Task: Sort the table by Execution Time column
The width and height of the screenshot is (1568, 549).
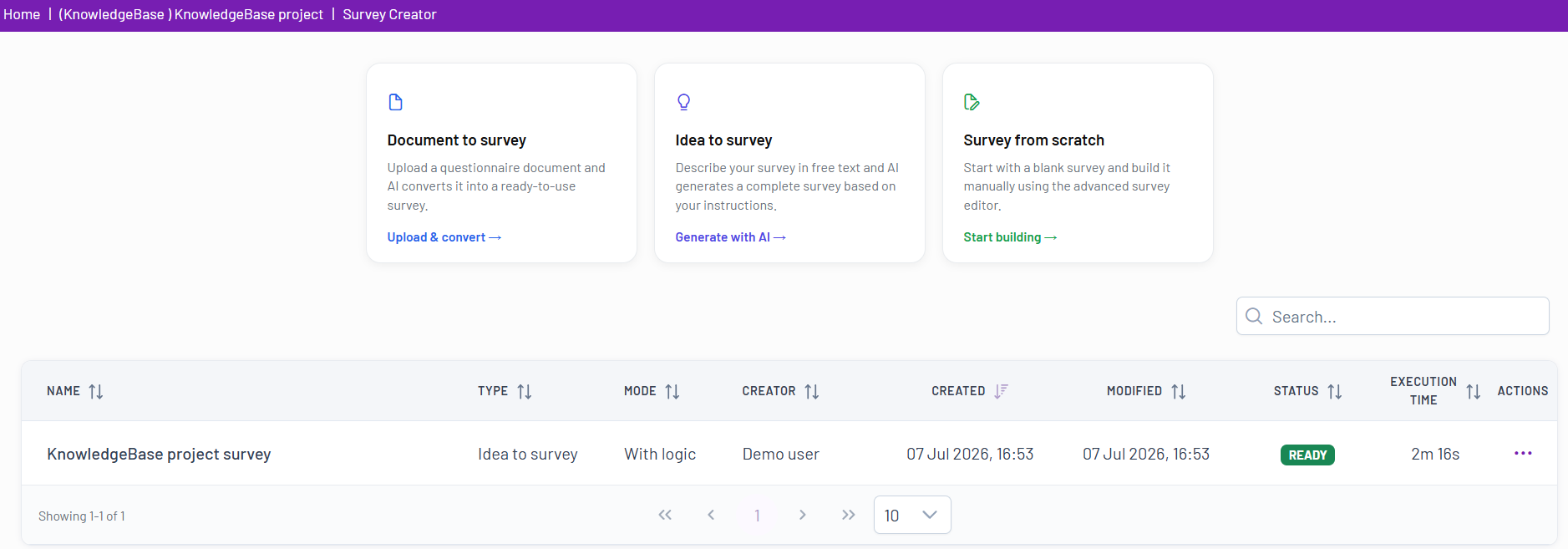Action: click(1474, 391)
